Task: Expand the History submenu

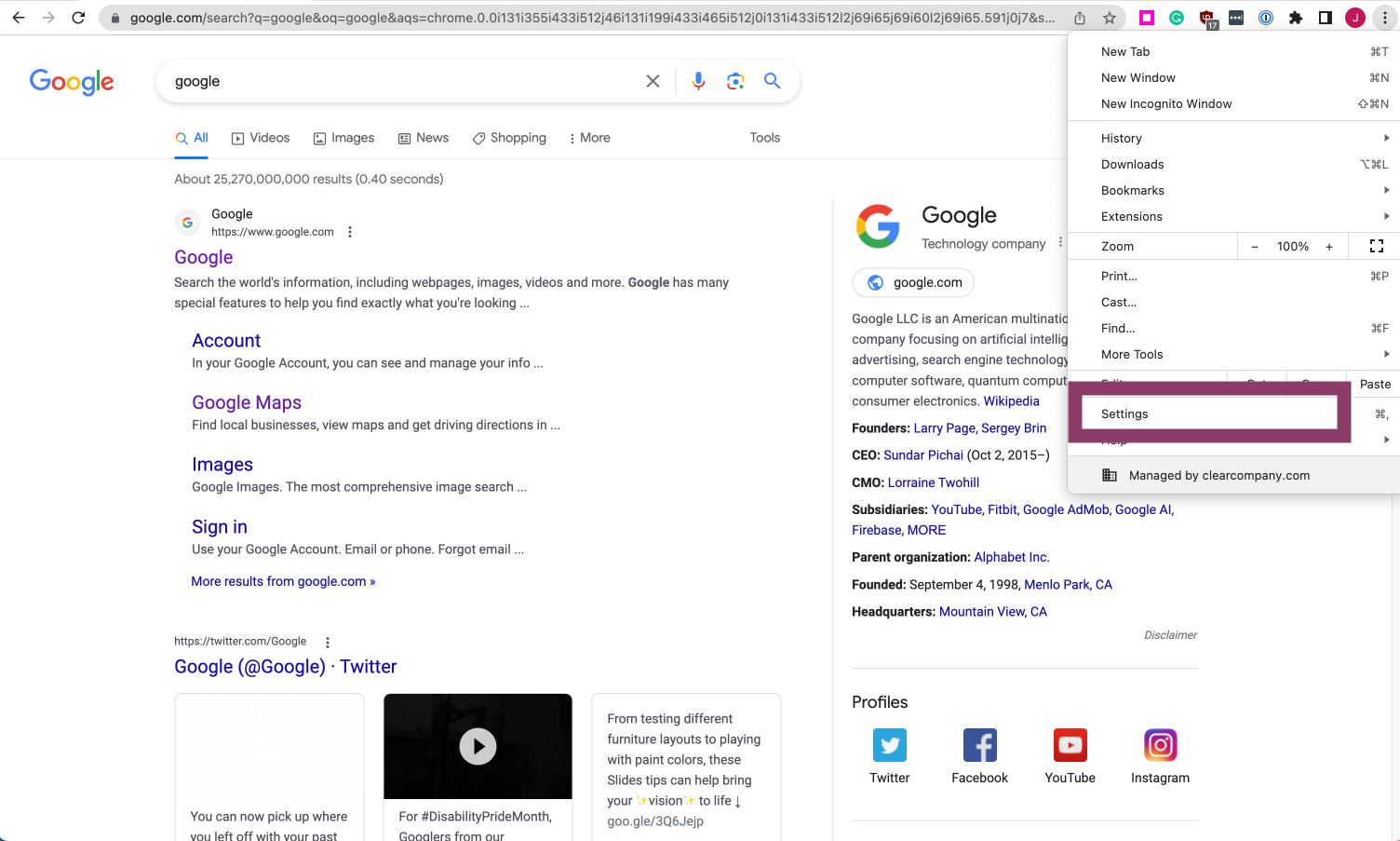Action: point(1233,138)
